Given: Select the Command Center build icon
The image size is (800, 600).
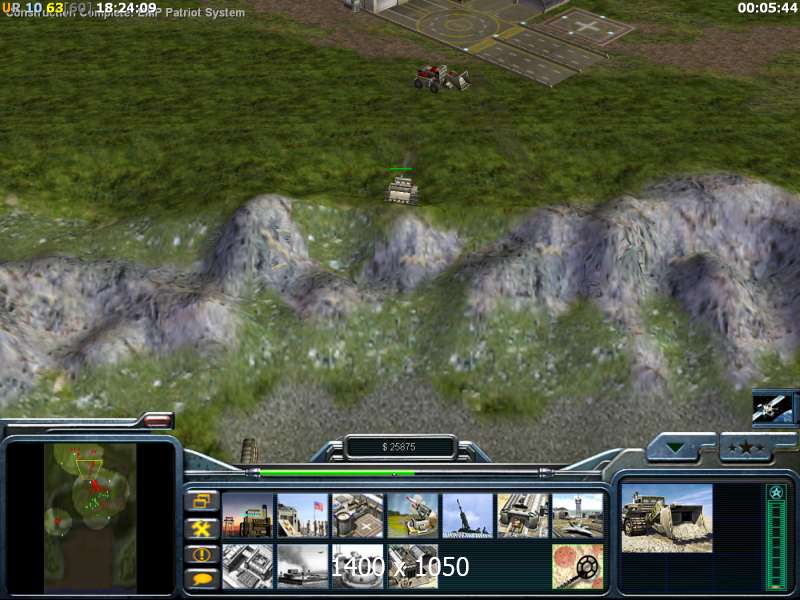Looking at the screenshot, I should 413,566.
